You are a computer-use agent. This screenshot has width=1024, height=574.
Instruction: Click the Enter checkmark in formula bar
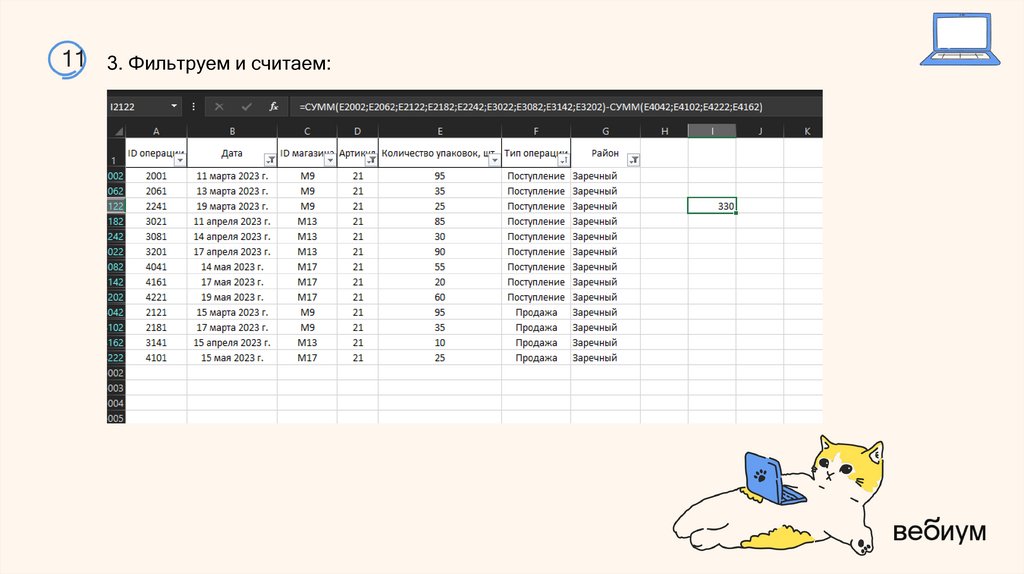click(x=246, y=106)
